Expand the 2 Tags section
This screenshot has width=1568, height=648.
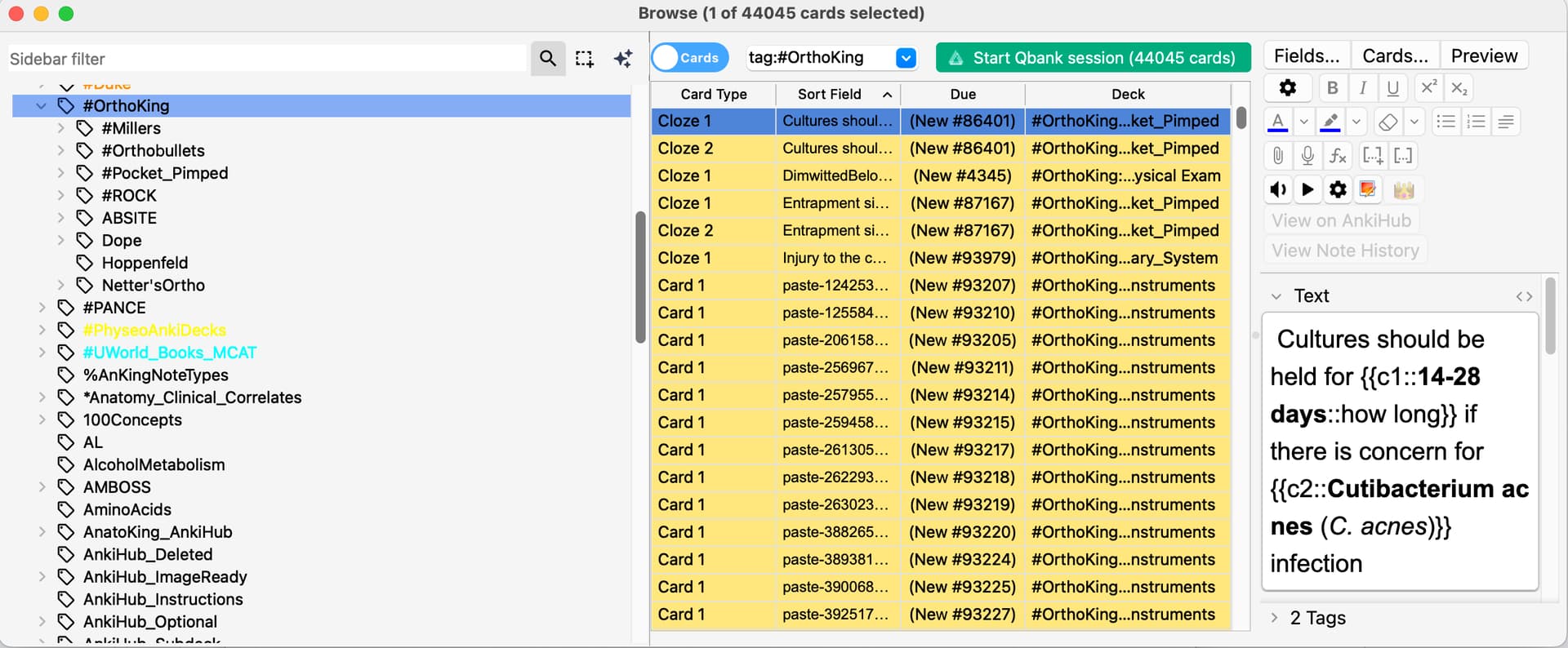pyautogui.click(x=1275, y=618)
